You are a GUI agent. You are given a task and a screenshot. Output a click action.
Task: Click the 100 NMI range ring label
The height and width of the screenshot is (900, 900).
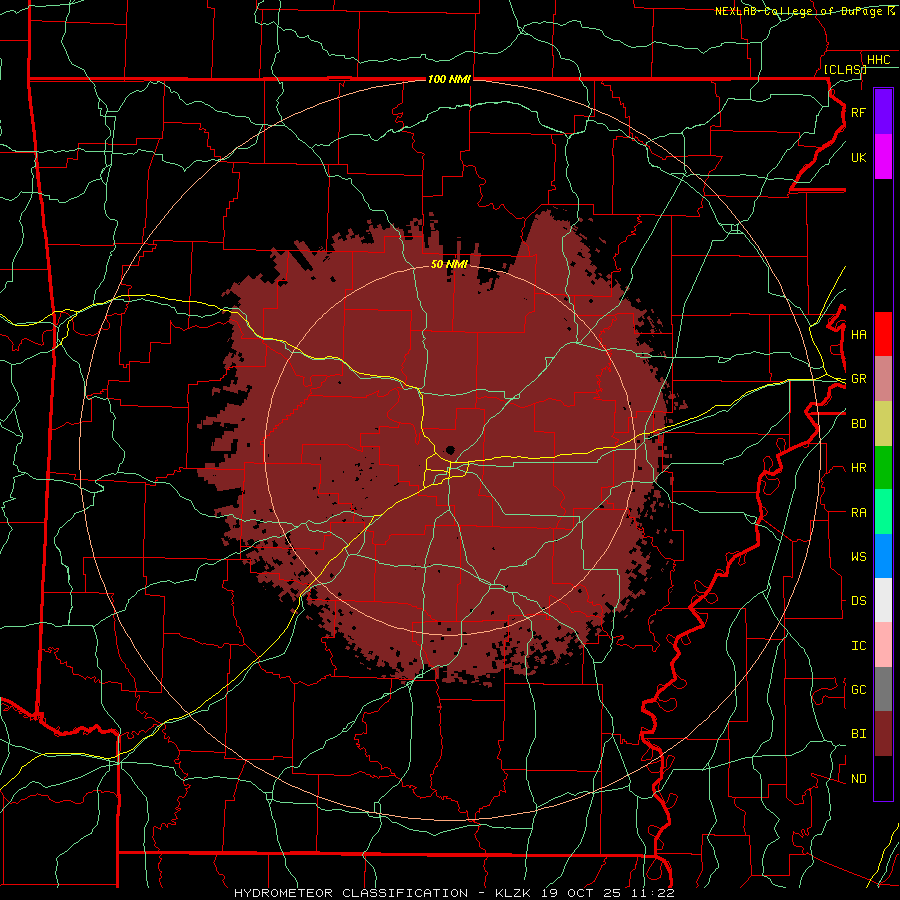(x=449, y=79)
